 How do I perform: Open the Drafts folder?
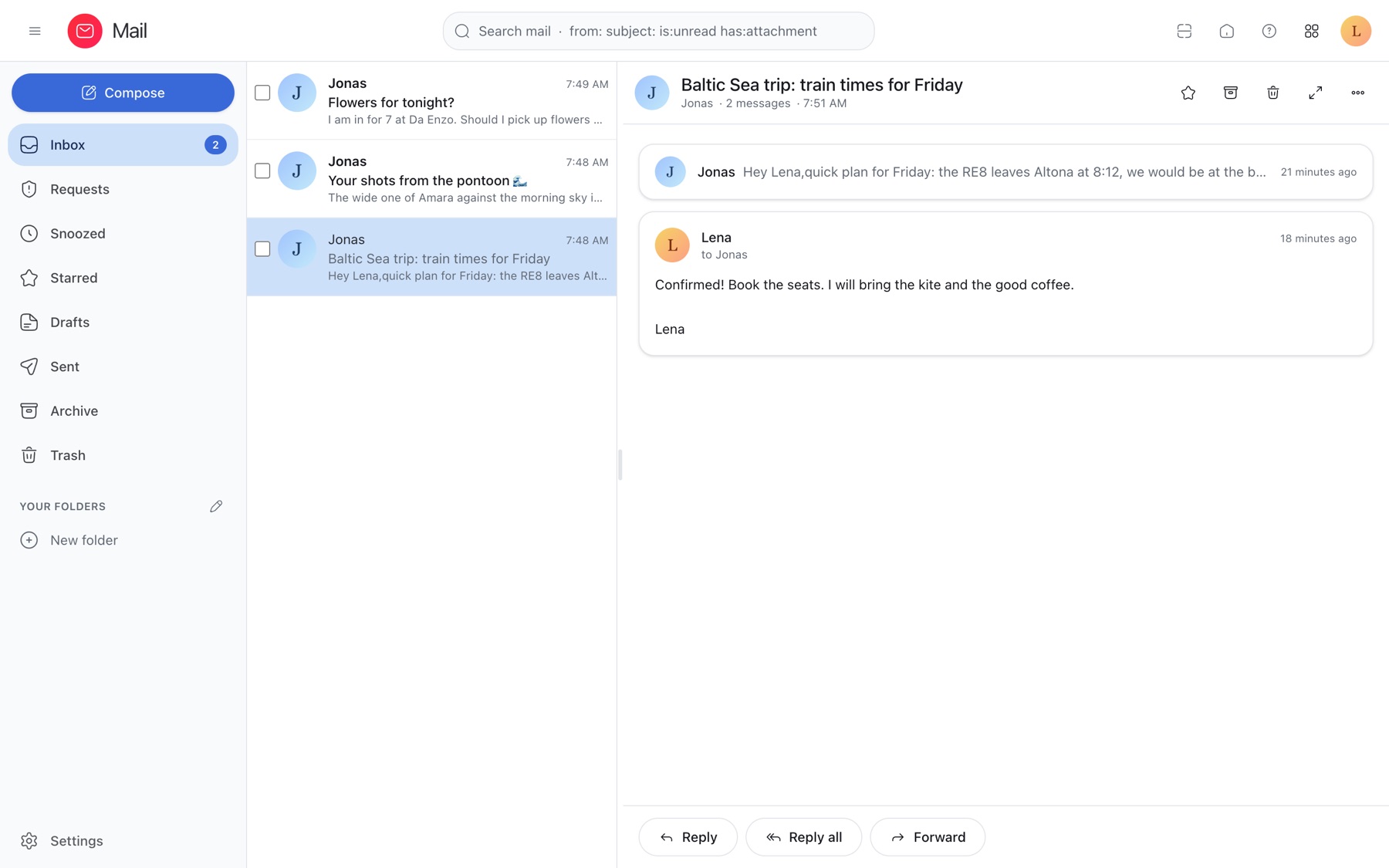pyautogui.click(x=123, y=322)
